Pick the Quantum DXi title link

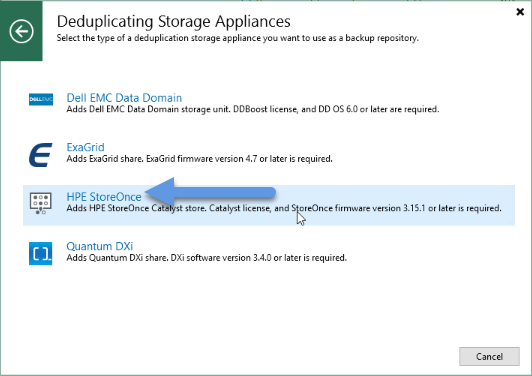point(100,246)
